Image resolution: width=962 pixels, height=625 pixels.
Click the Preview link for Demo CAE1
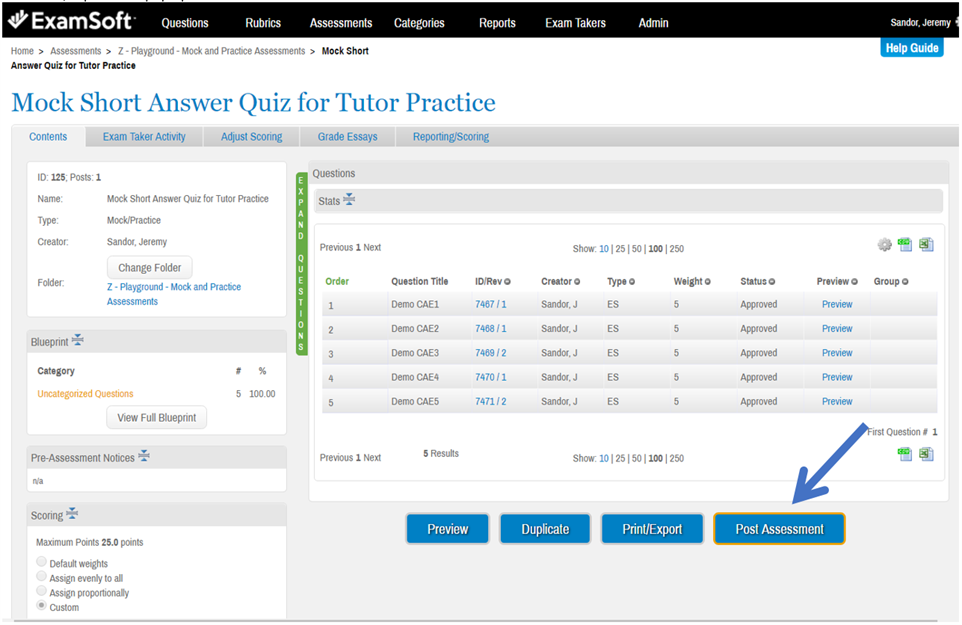tap(837, 304)
